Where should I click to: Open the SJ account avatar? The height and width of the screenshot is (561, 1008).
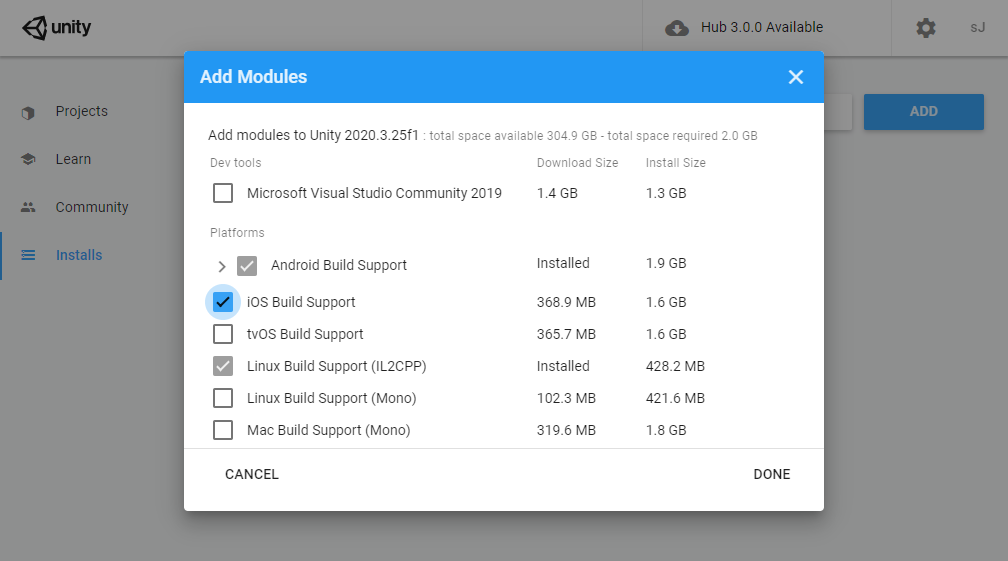tap(977, 28)
